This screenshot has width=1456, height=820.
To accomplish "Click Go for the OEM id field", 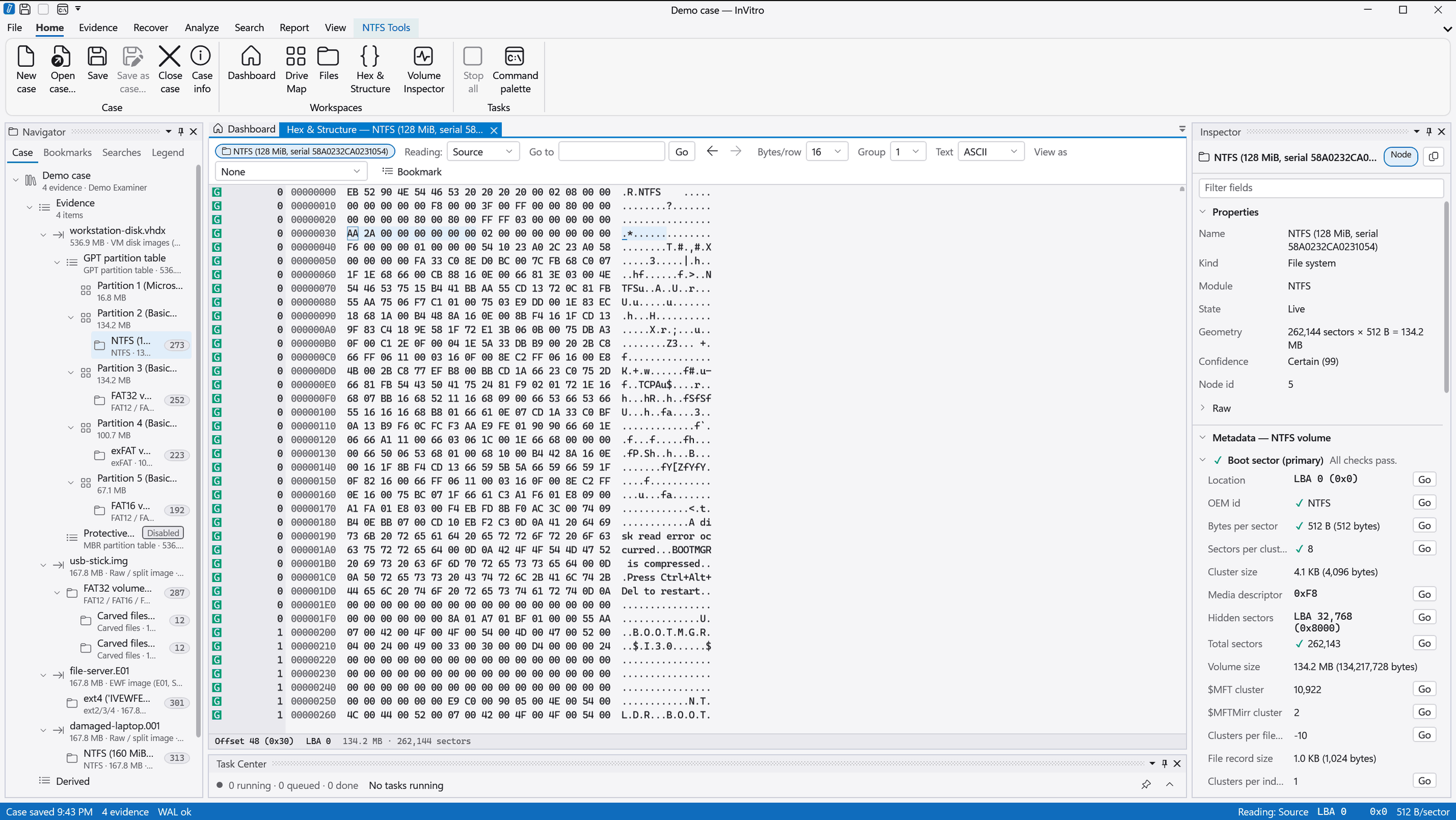I will pyautogui.click(x=1424, y=503).
